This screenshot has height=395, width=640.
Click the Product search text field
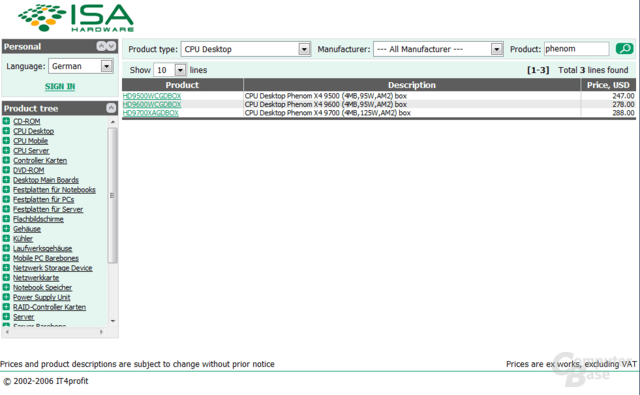[x=577, y=49]
